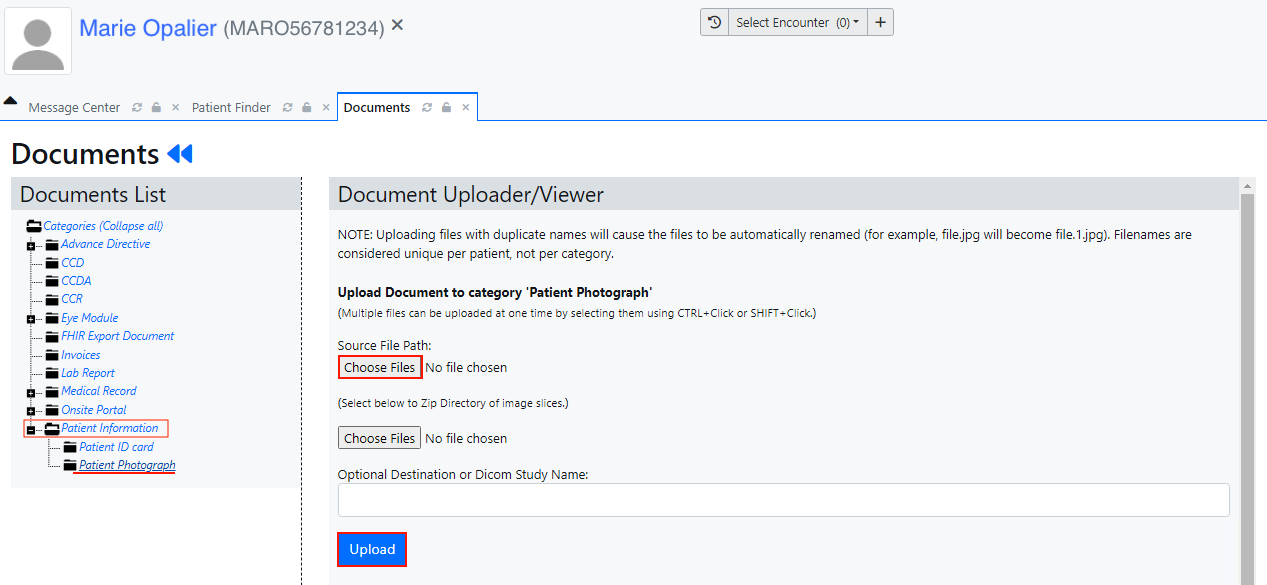1267x585 pixels.
Task: Click the plus icon to add encounter
Action: [880, 23]
